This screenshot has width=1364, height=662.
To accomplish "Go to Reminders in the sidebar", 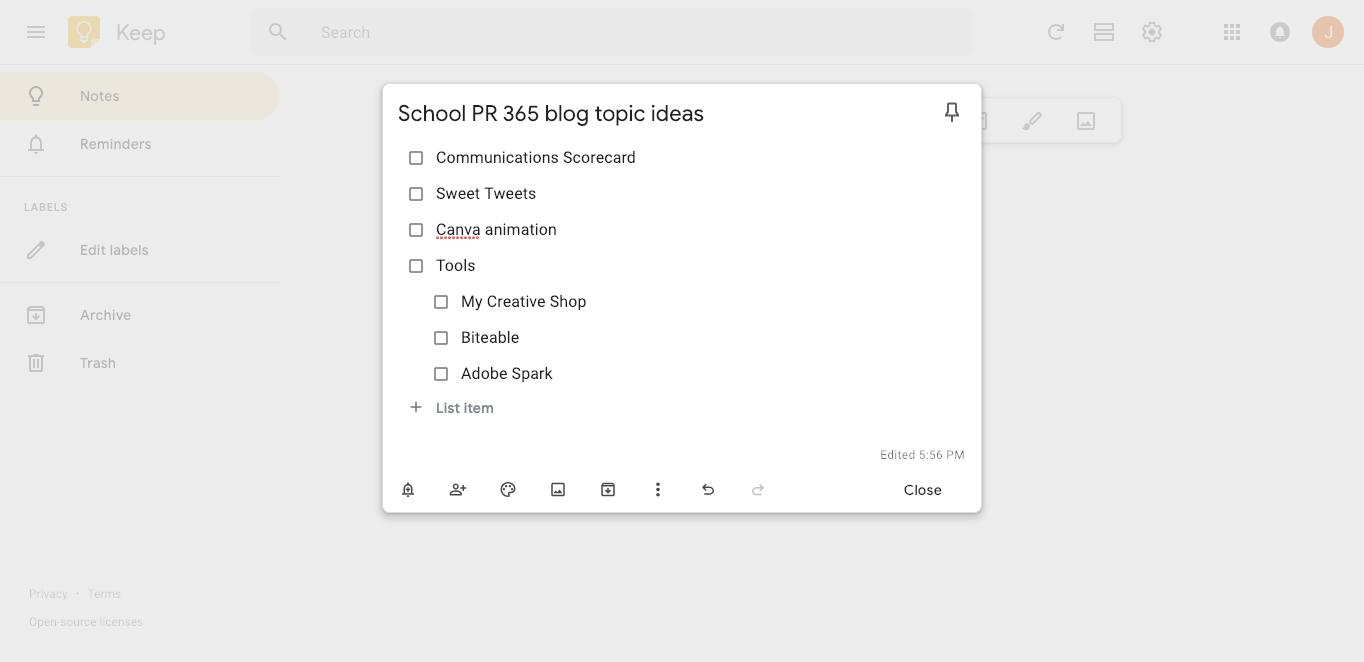I will 115,144.
